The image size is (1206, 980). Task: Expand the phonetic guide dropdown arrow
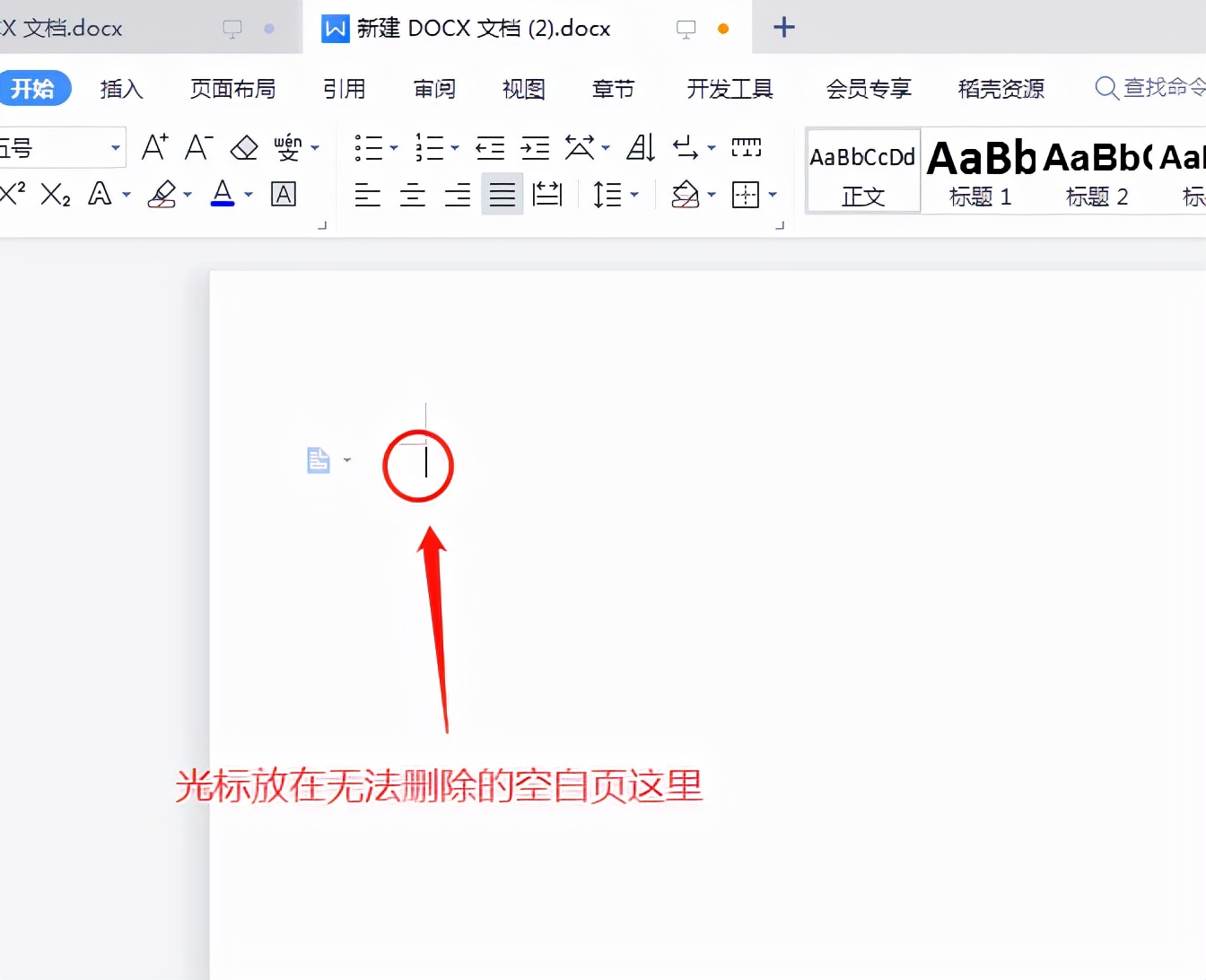[315, 148]
